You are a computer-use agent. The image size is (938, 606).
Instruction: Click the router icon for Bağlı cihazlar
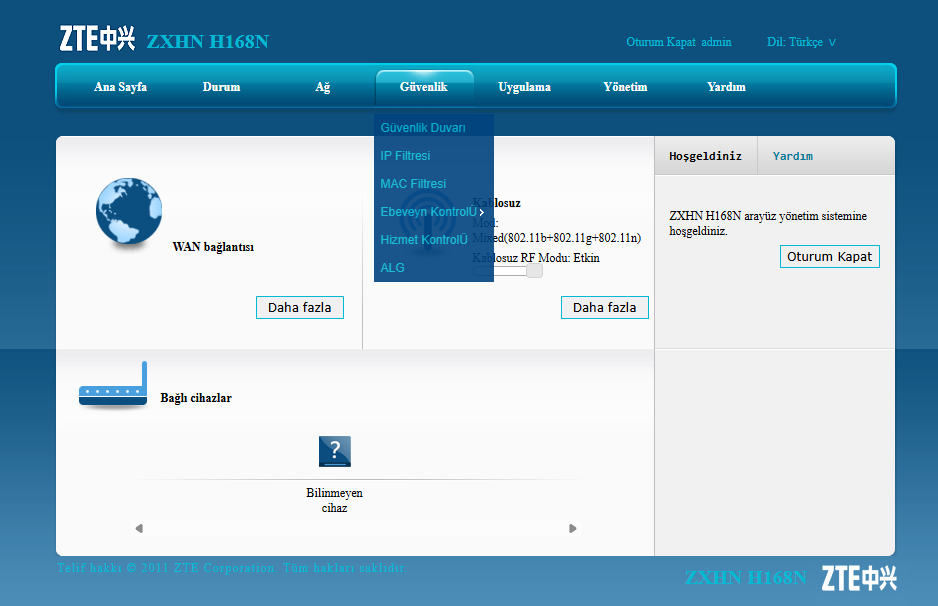[x=113, y=384]
